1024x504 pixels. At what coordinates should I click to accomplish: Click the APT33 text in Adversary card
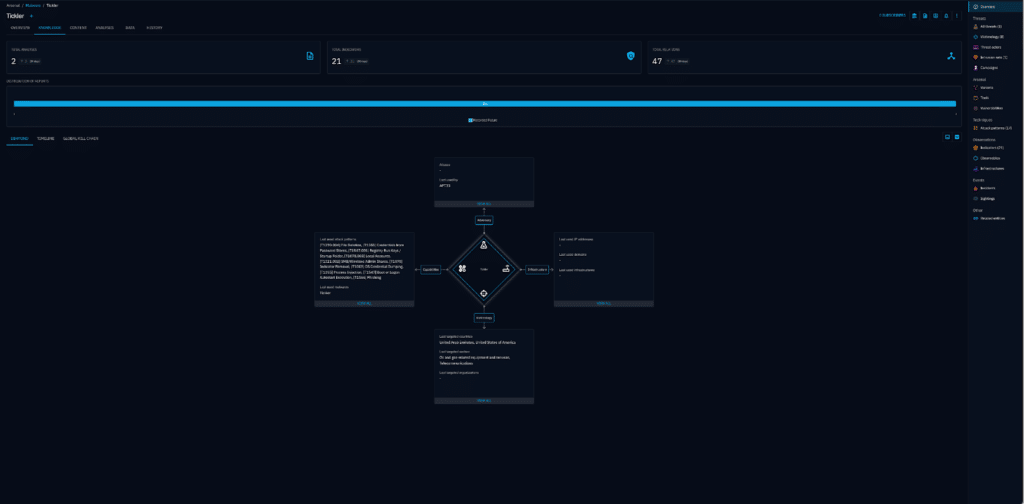click(444, 185)
